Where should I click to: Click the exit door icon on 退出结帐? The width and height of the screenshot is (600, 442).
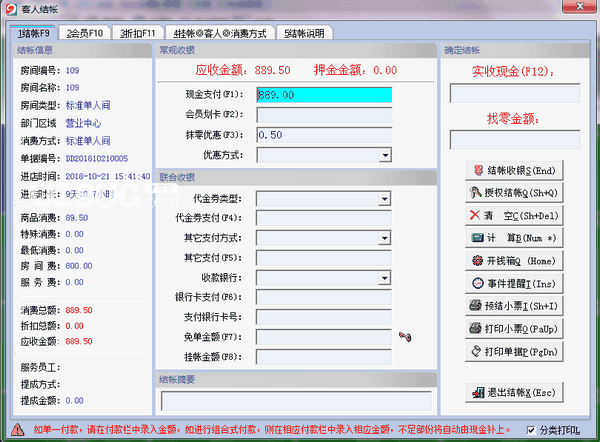[x=478, y=392]
